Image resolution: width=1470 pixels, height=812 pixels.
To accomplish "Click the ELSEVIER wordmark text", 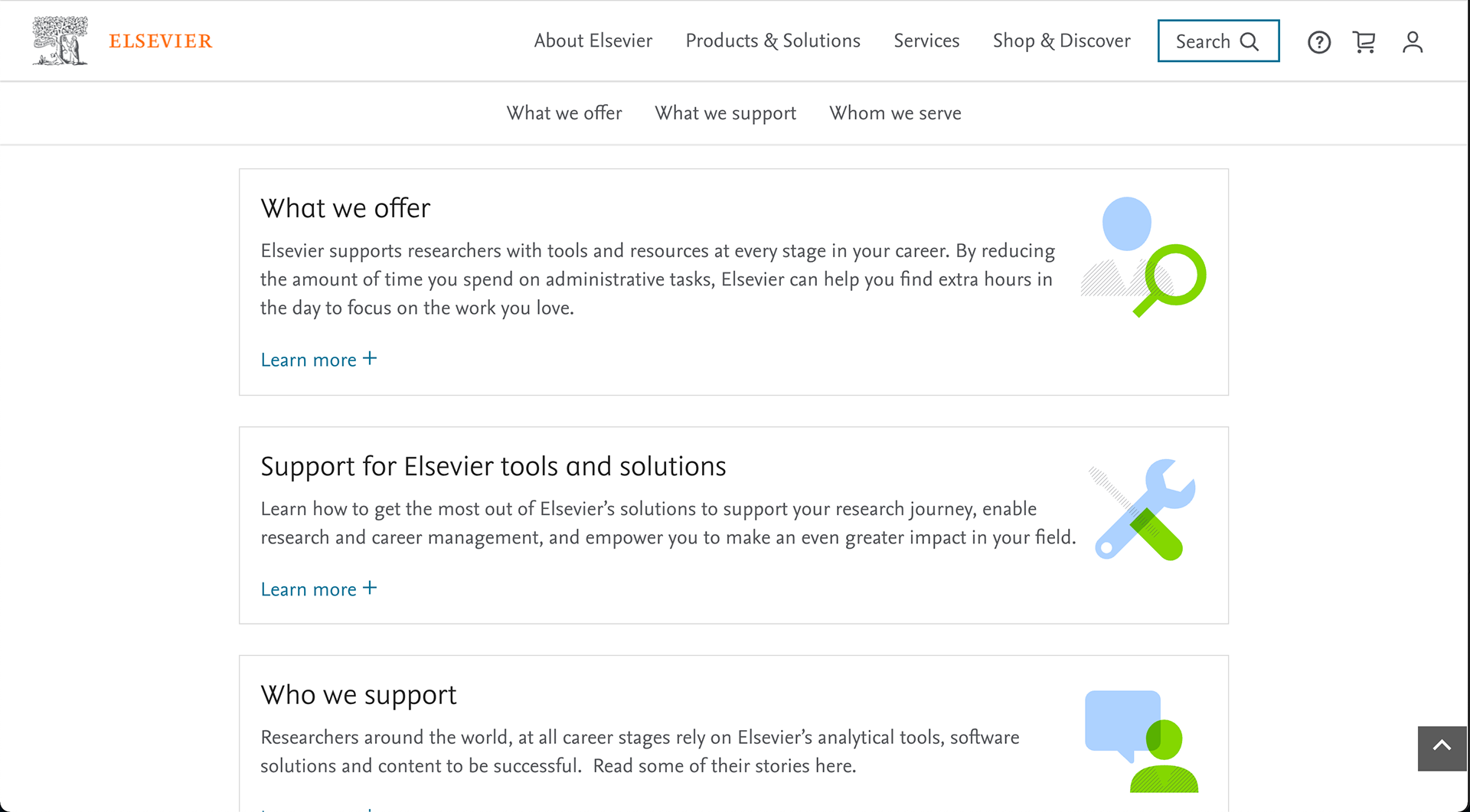I will (x=161, y=41).
